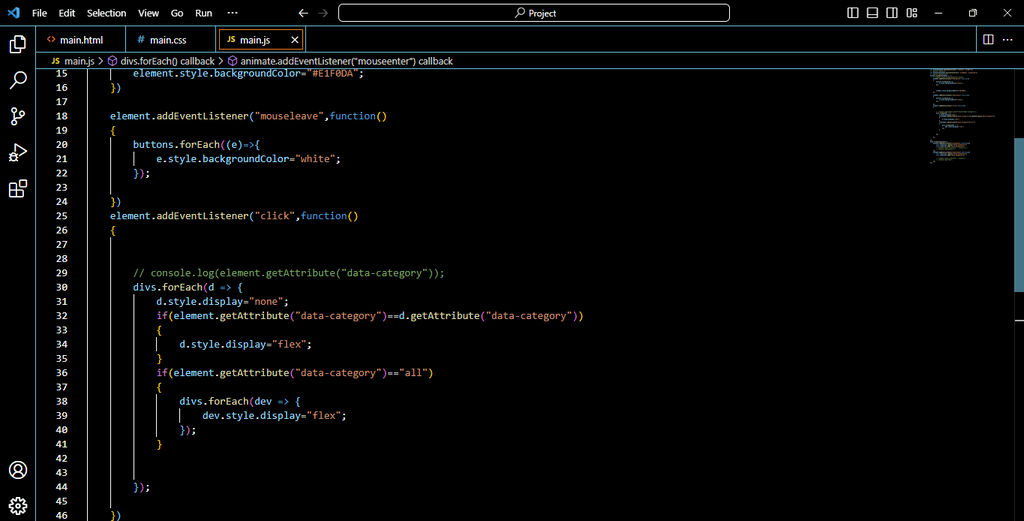This screenshot has width=1024, height=521.
Task: Toggle the primary side bar layout icon
Action: pos(853,13)
